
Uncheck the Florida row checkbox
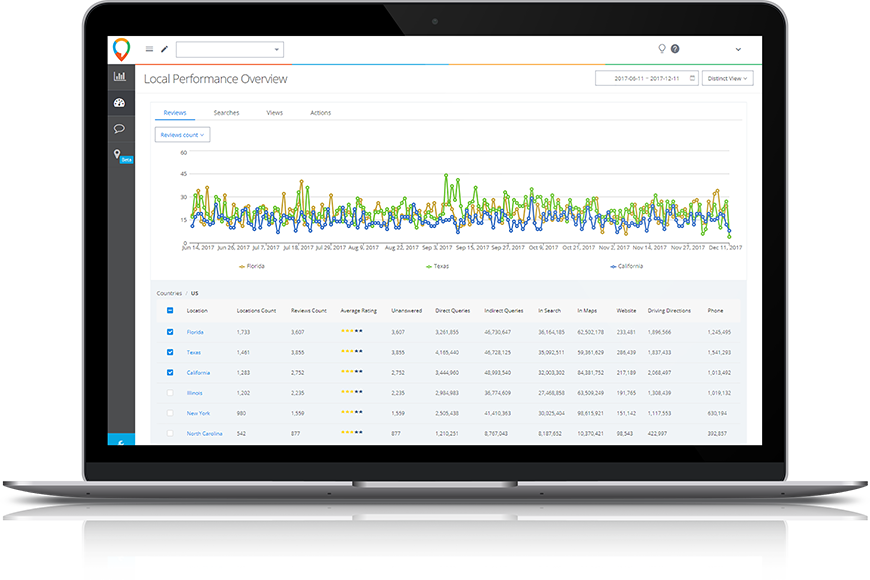tap(170, 332)
